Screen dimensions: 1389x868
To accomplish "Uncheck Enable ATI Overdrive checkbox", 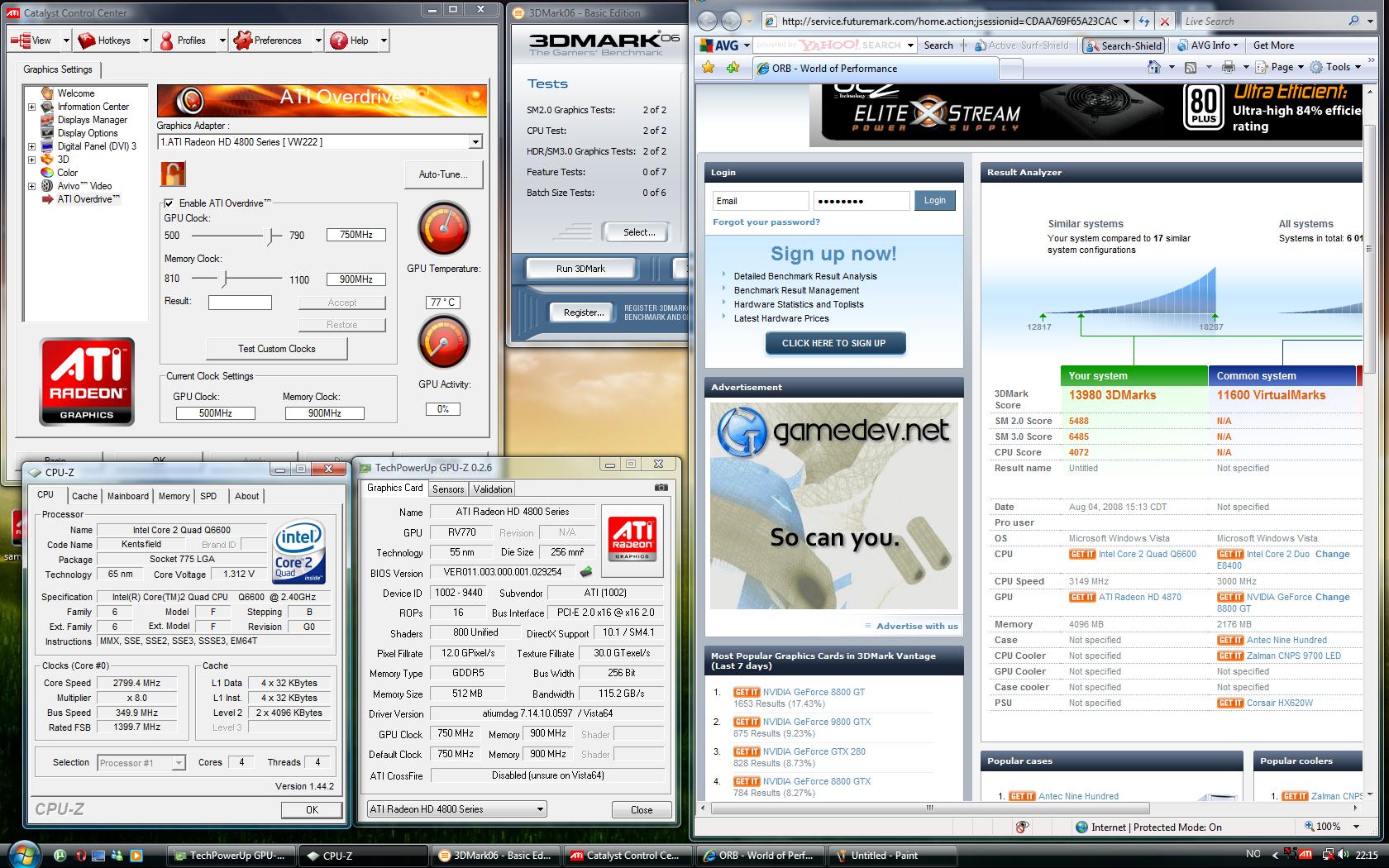I will pos(169,203).
